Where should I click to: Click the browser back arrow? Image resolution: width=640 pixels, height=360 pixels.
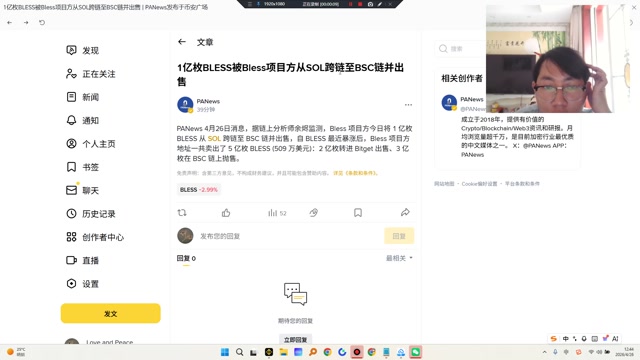9,22
